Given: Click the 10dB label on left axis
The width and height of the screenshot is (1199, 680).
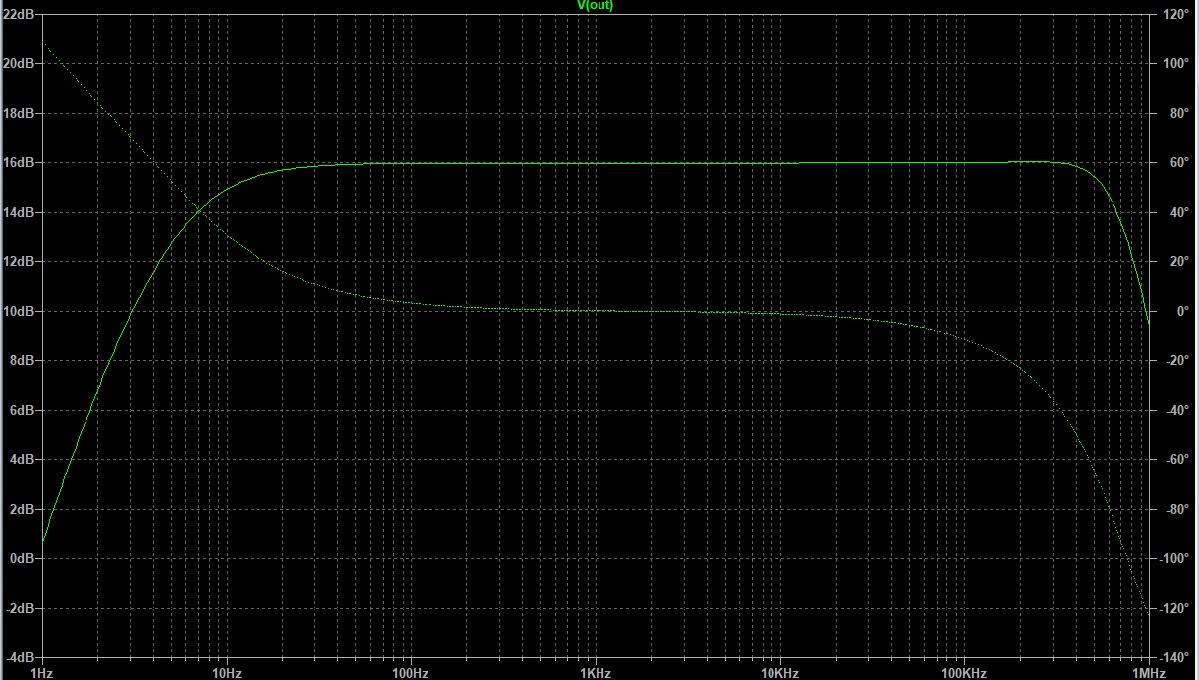Looking at the screenshot, I should tap(21, 311).
